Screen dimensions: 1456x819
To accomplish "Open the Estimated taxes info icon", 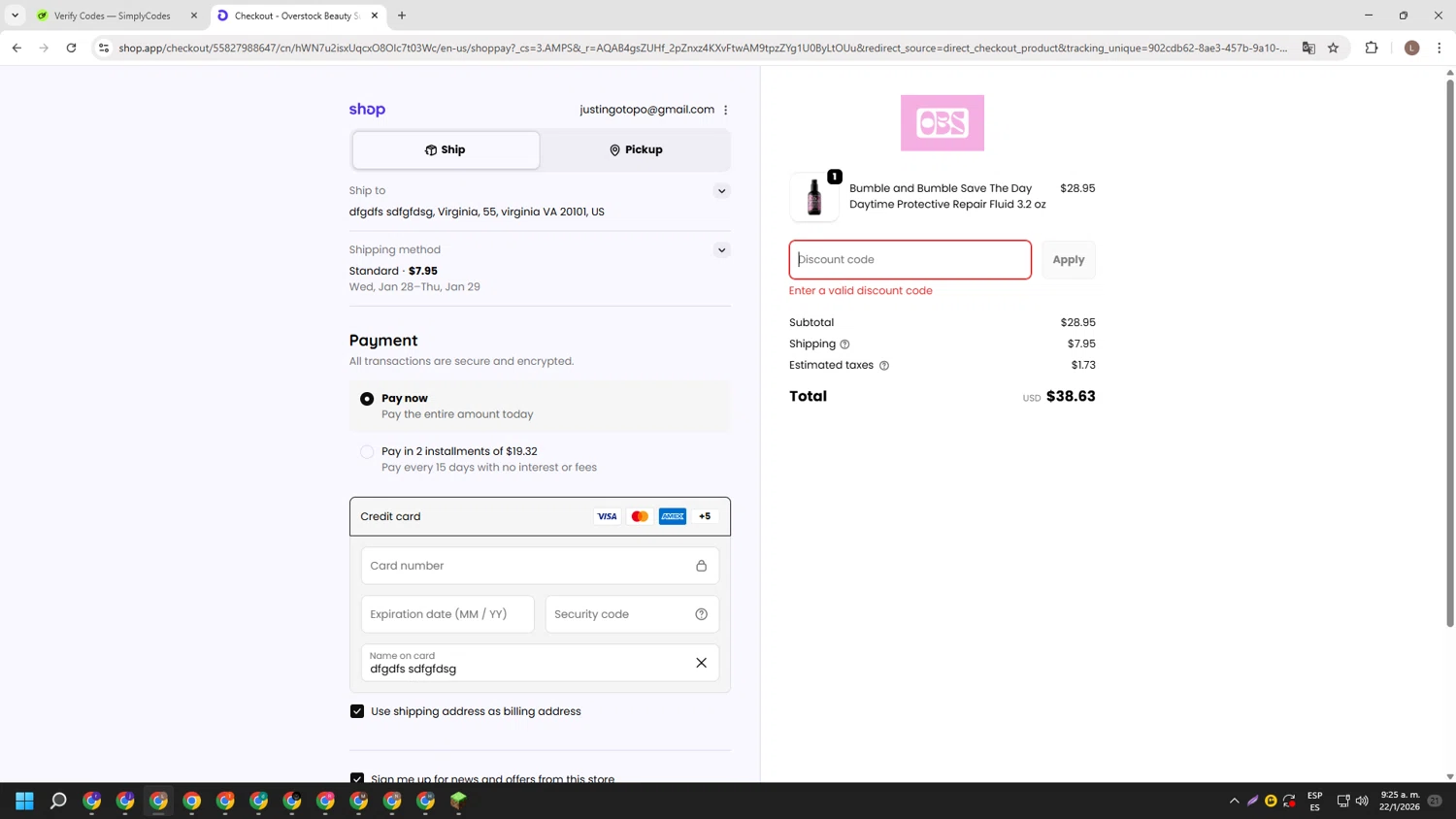I will click(883, 366).
